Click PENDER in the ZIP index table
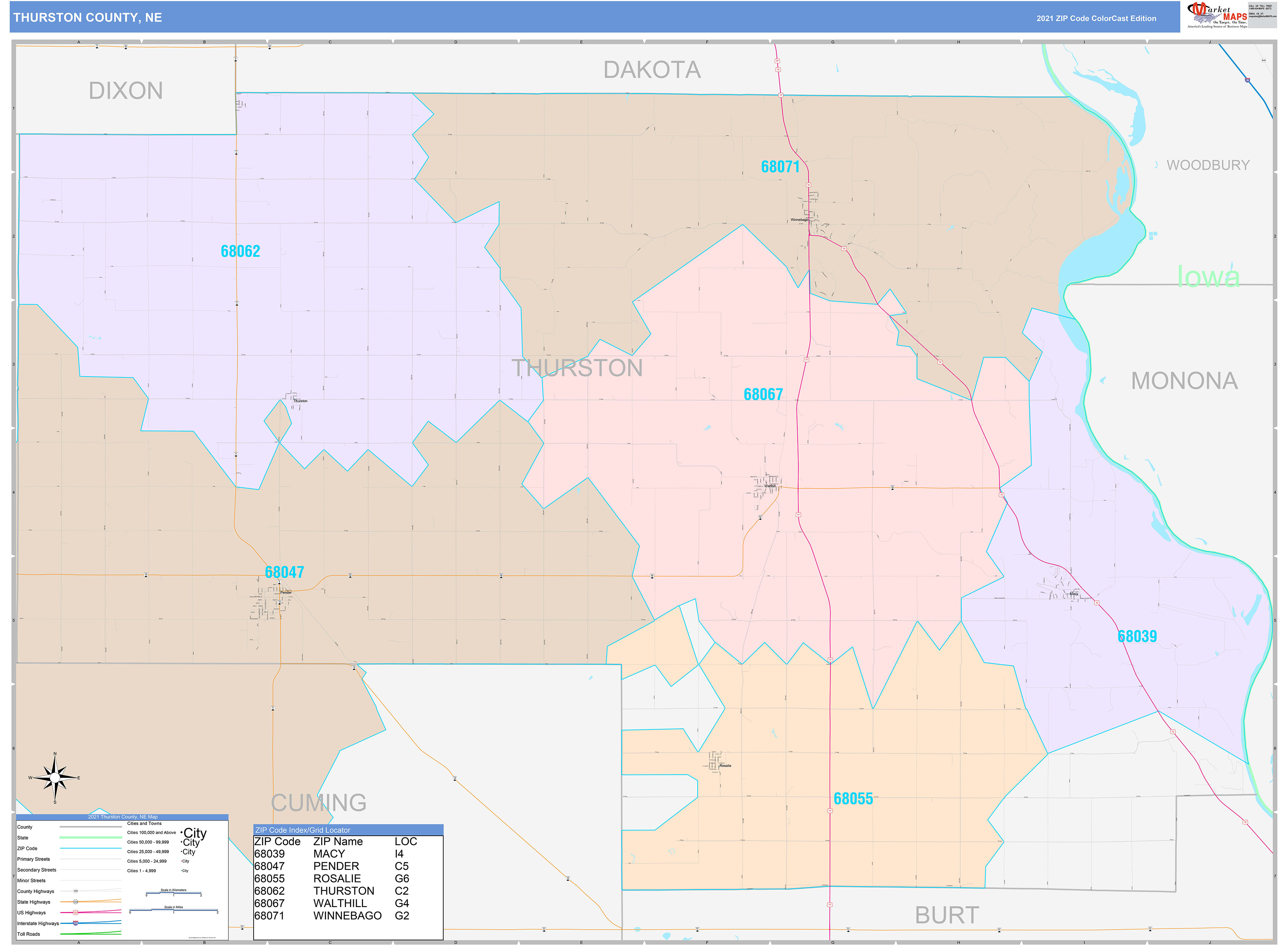 tap(336, 866)
